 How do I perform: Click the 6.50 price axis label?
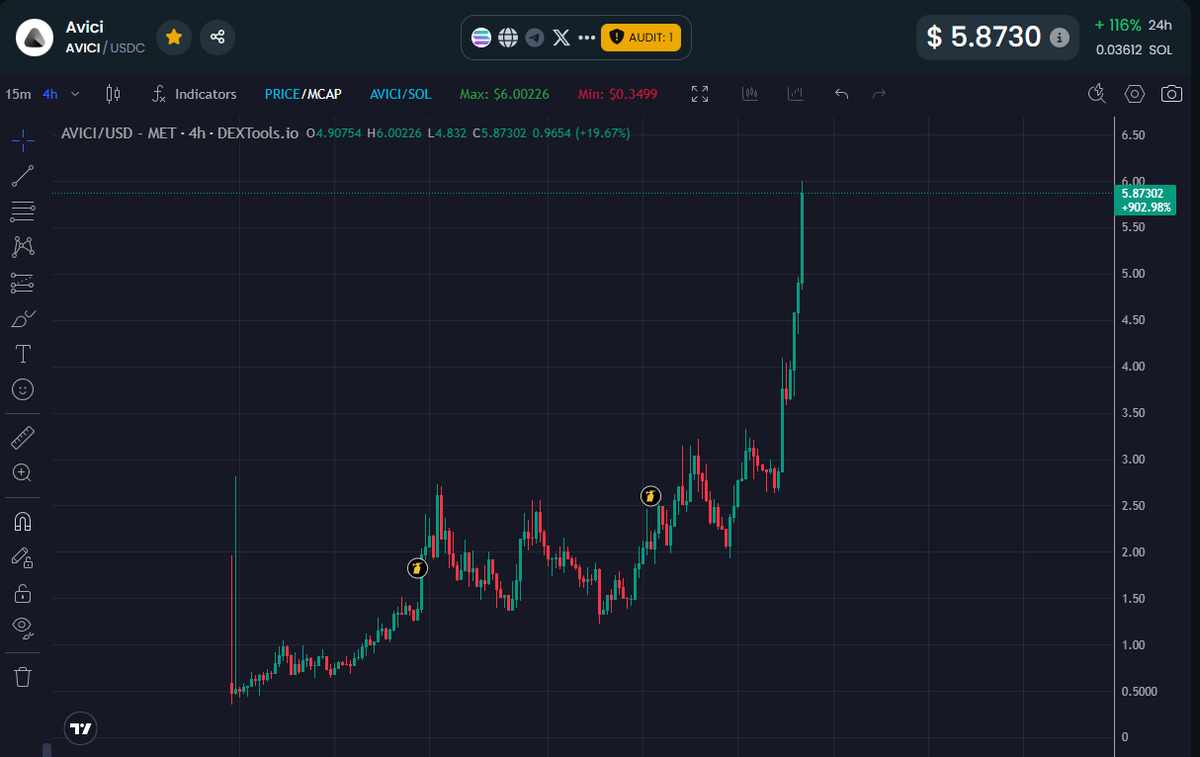(1134, 134)
